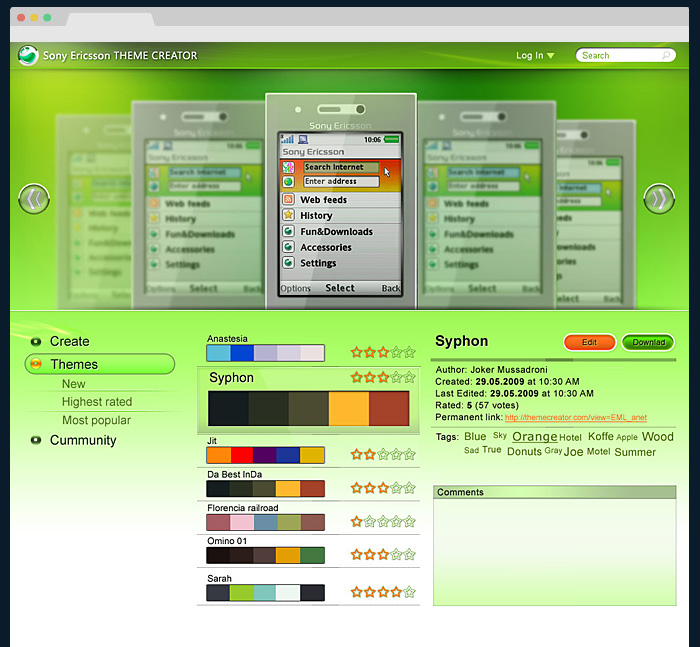Click Florencia railroad color palette

265,522
